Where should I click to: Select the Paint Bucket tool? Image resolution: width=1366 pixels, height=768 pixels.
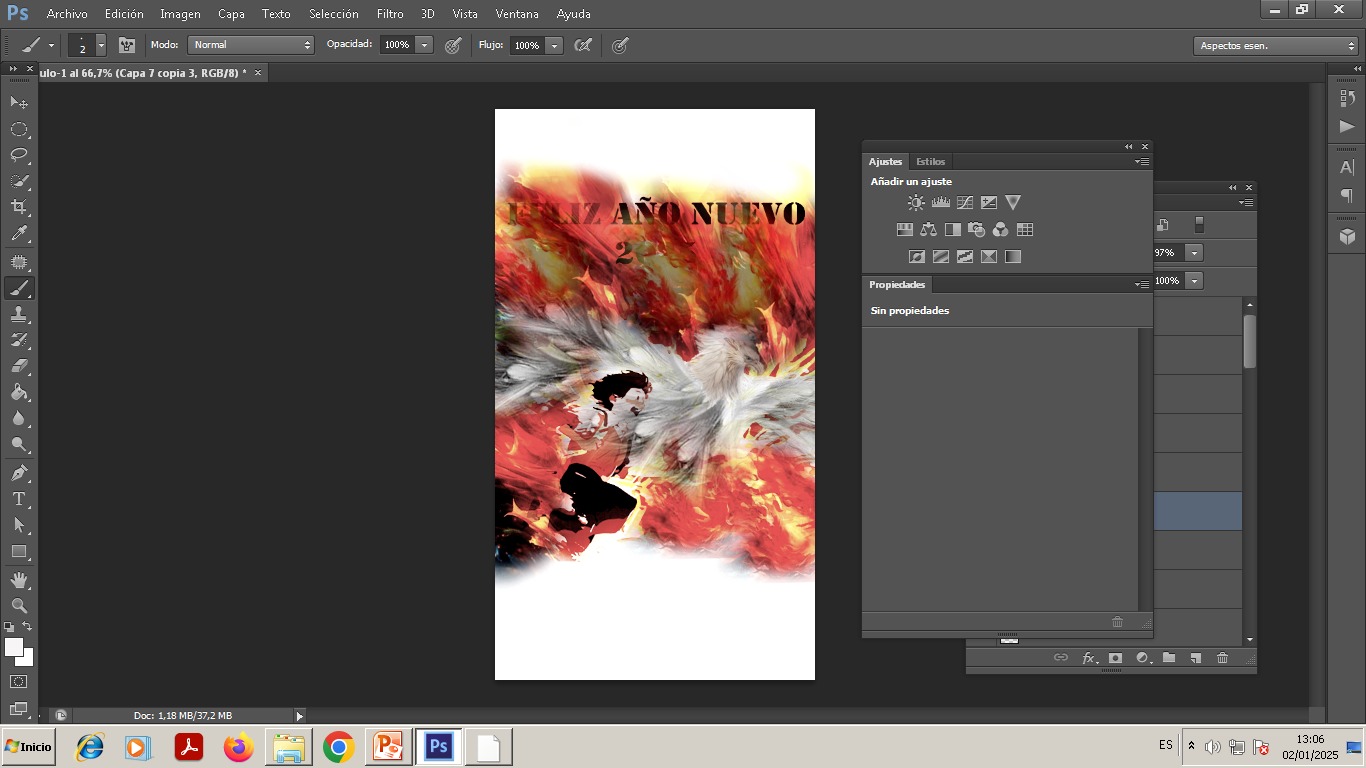click(x=19, y=392)
